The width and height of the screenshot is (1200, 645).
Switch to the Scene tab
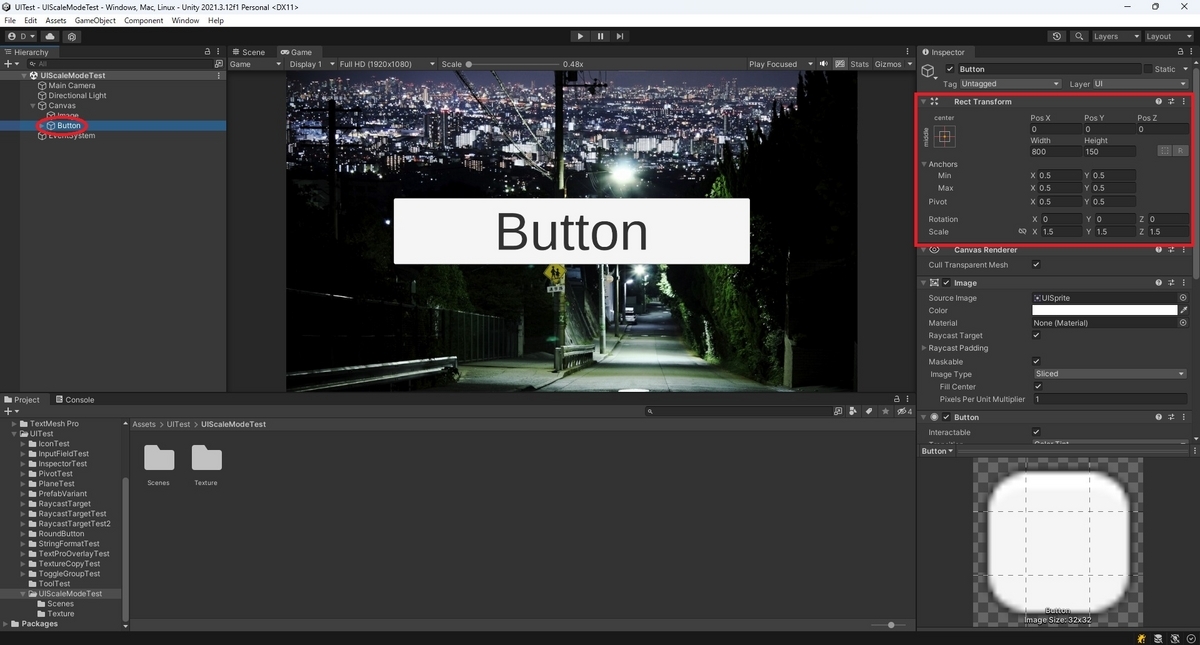(x=250, y=52)
